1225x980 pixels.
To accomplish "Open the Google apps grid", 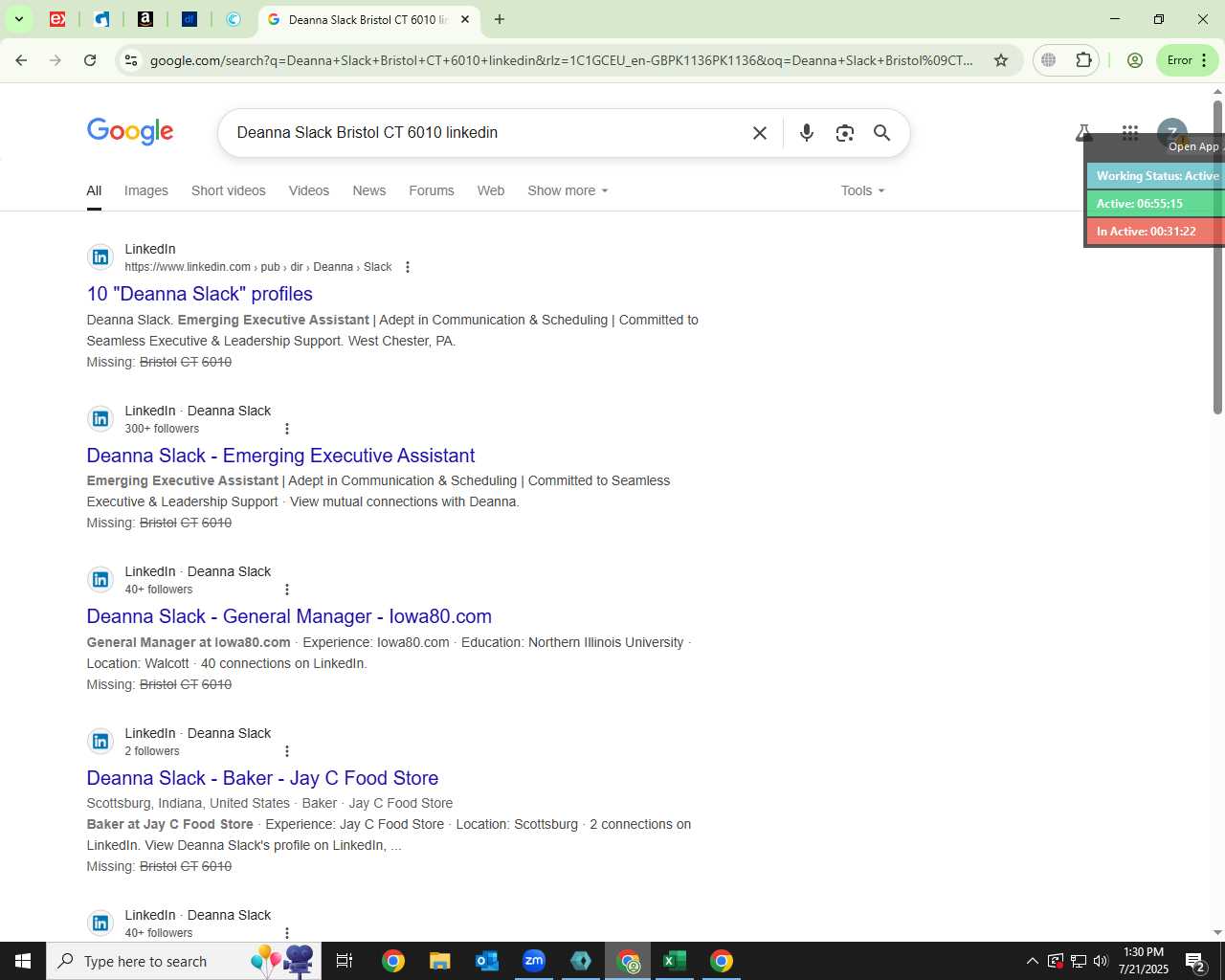I will (x=1130, y=133).
